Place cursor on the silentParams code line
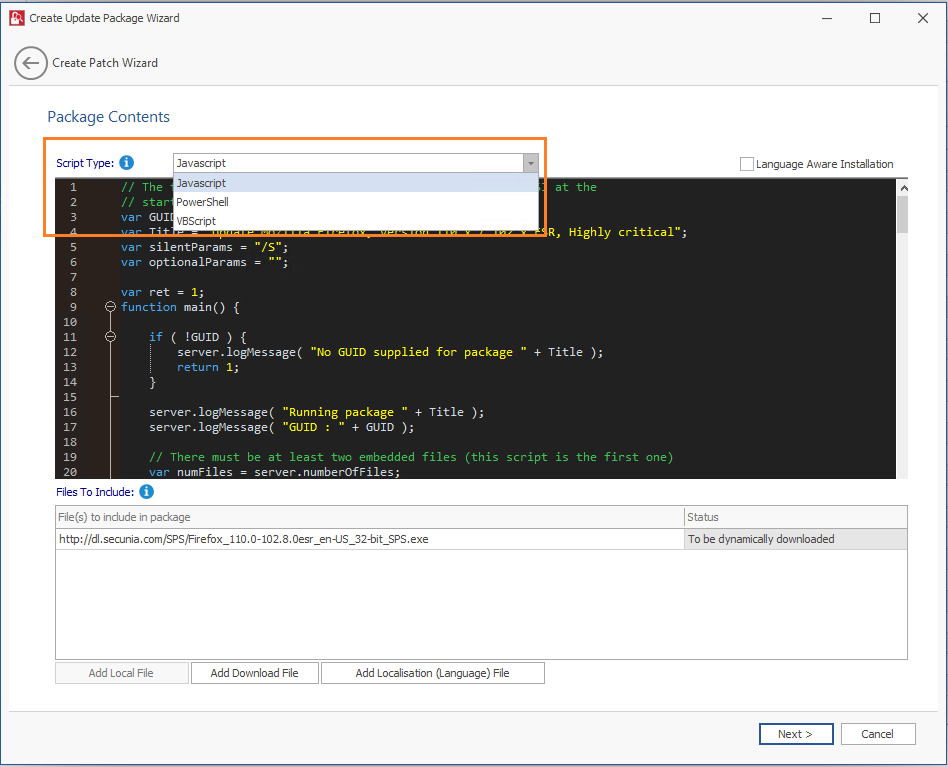948x767 pixels. (x=204, y=247)
